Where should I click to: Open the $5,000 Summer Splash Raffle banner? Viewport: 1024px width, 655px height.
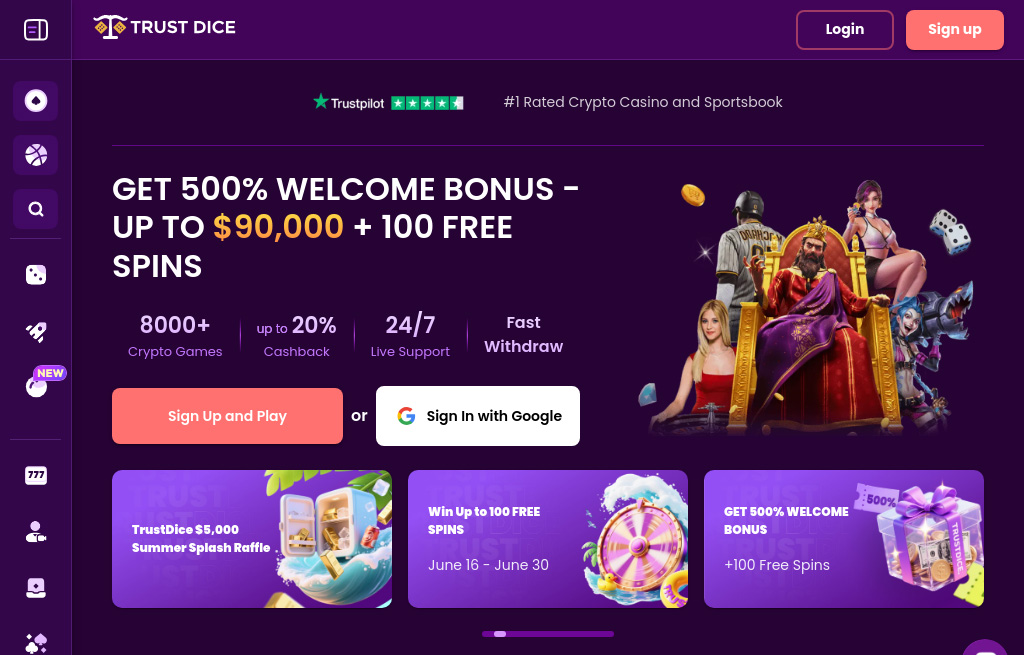(x=252, y=539)
